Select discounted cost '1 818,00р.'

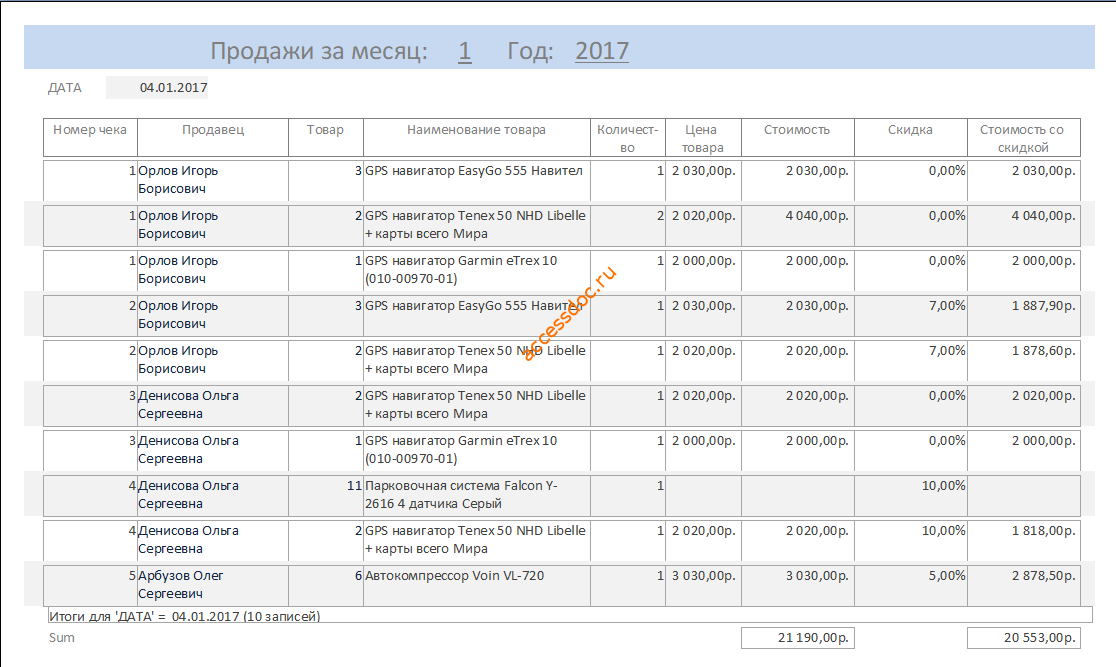[1023, 540]
